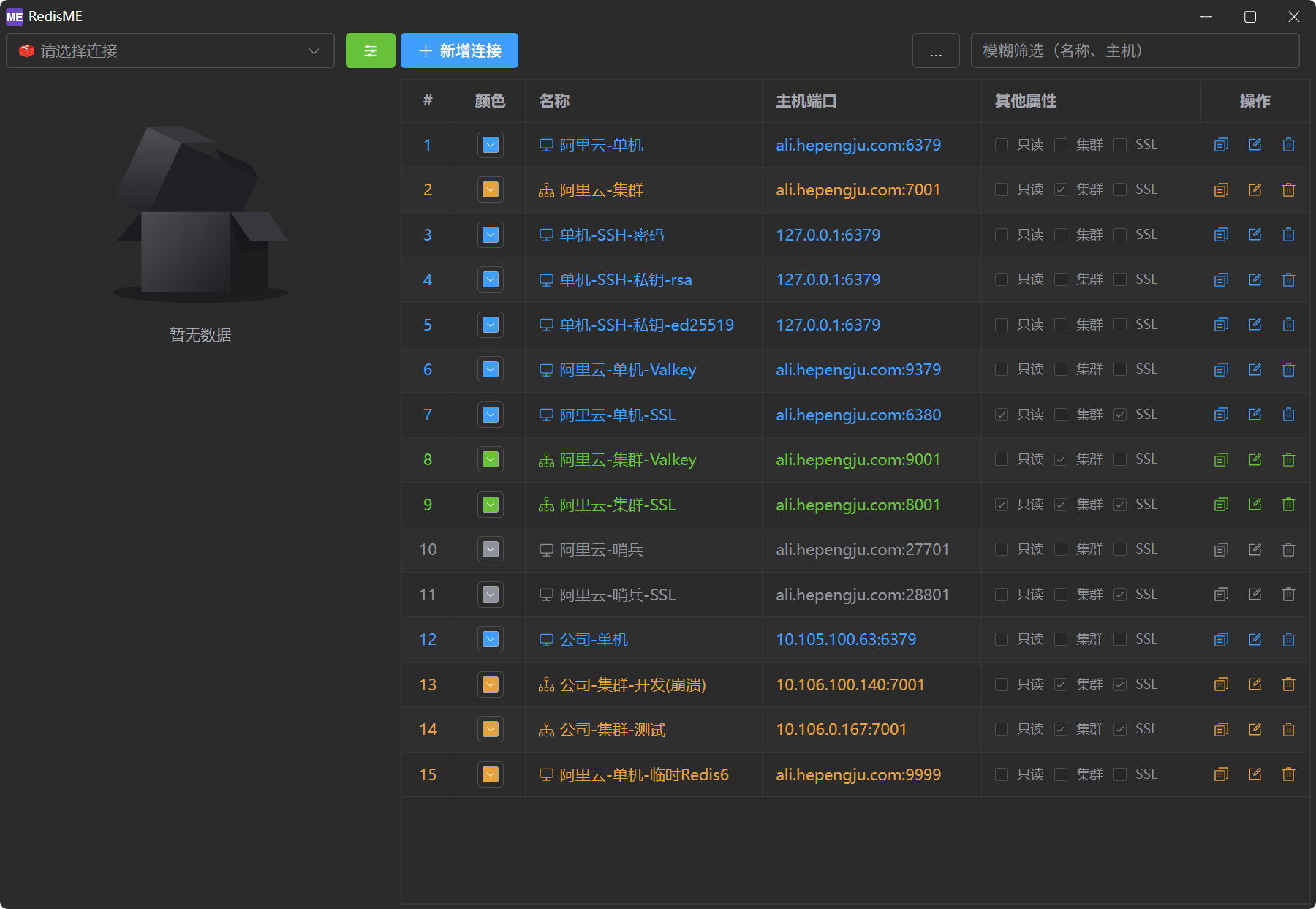Uncheck SSL for 阿里云-单机-SSL
The height and width of the screenshot is (909, 1316).
coord(1120,415)
